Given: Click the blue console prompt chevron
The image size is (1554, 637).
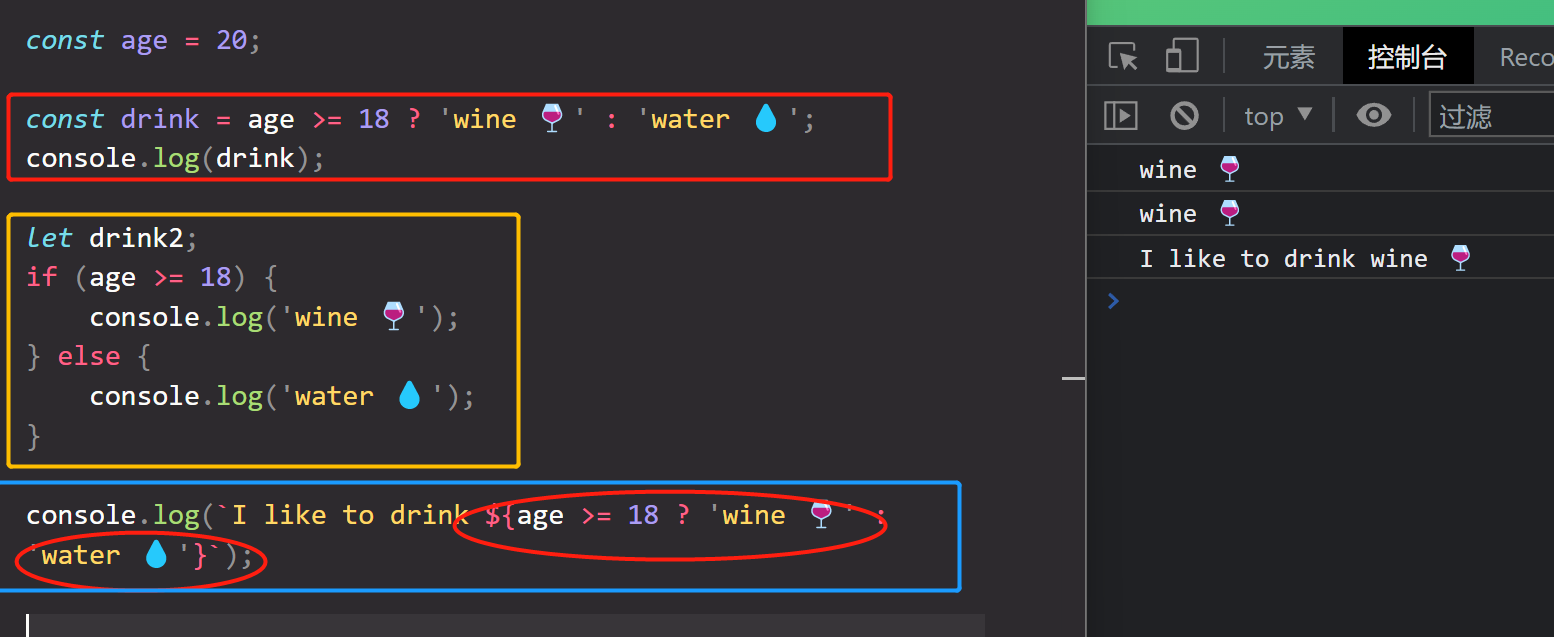Looking at the screenshot, I should [1114, 300].
